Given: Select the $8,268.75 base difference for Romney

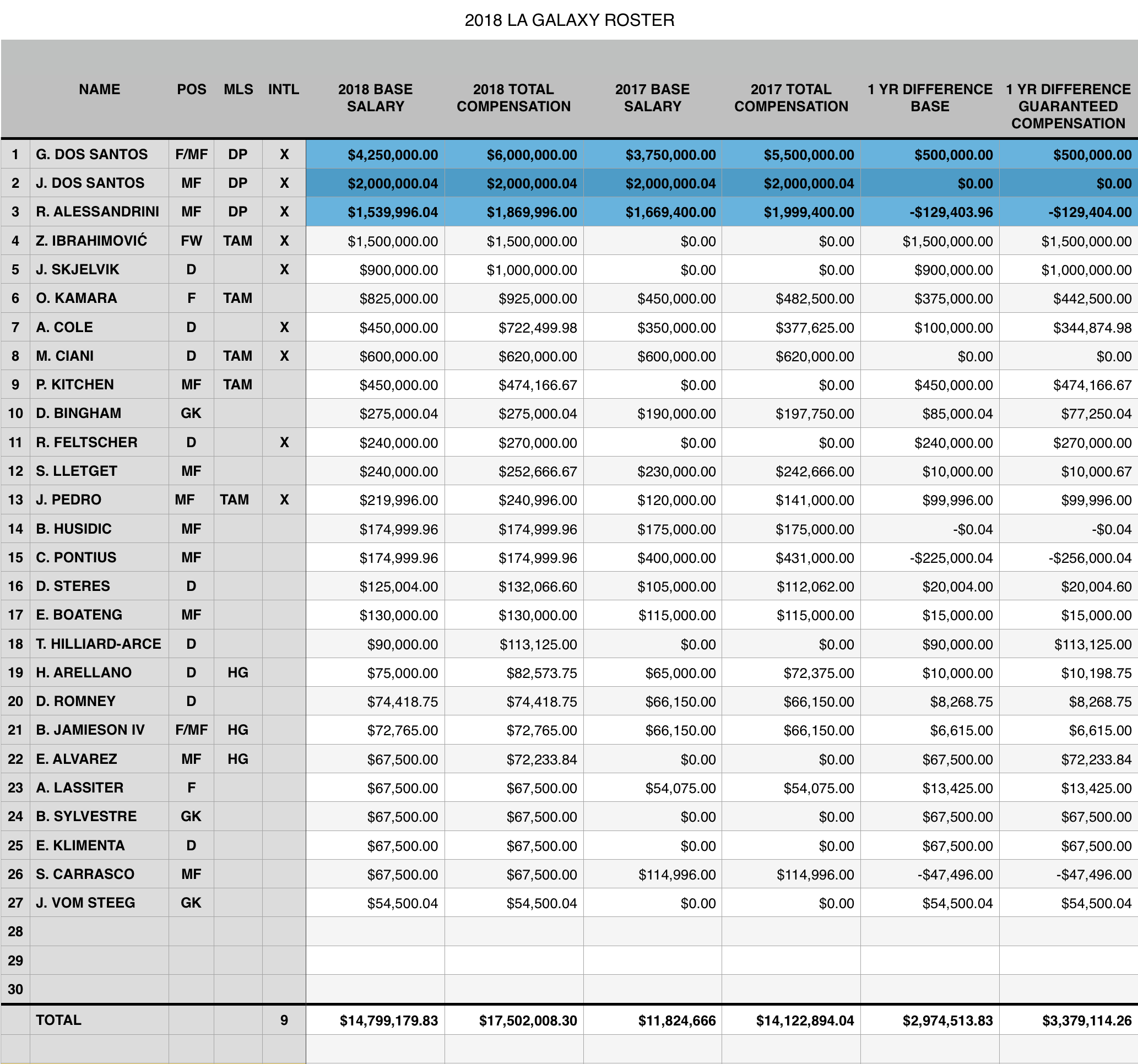Looking at the screenshot, I should coord(930,701).
